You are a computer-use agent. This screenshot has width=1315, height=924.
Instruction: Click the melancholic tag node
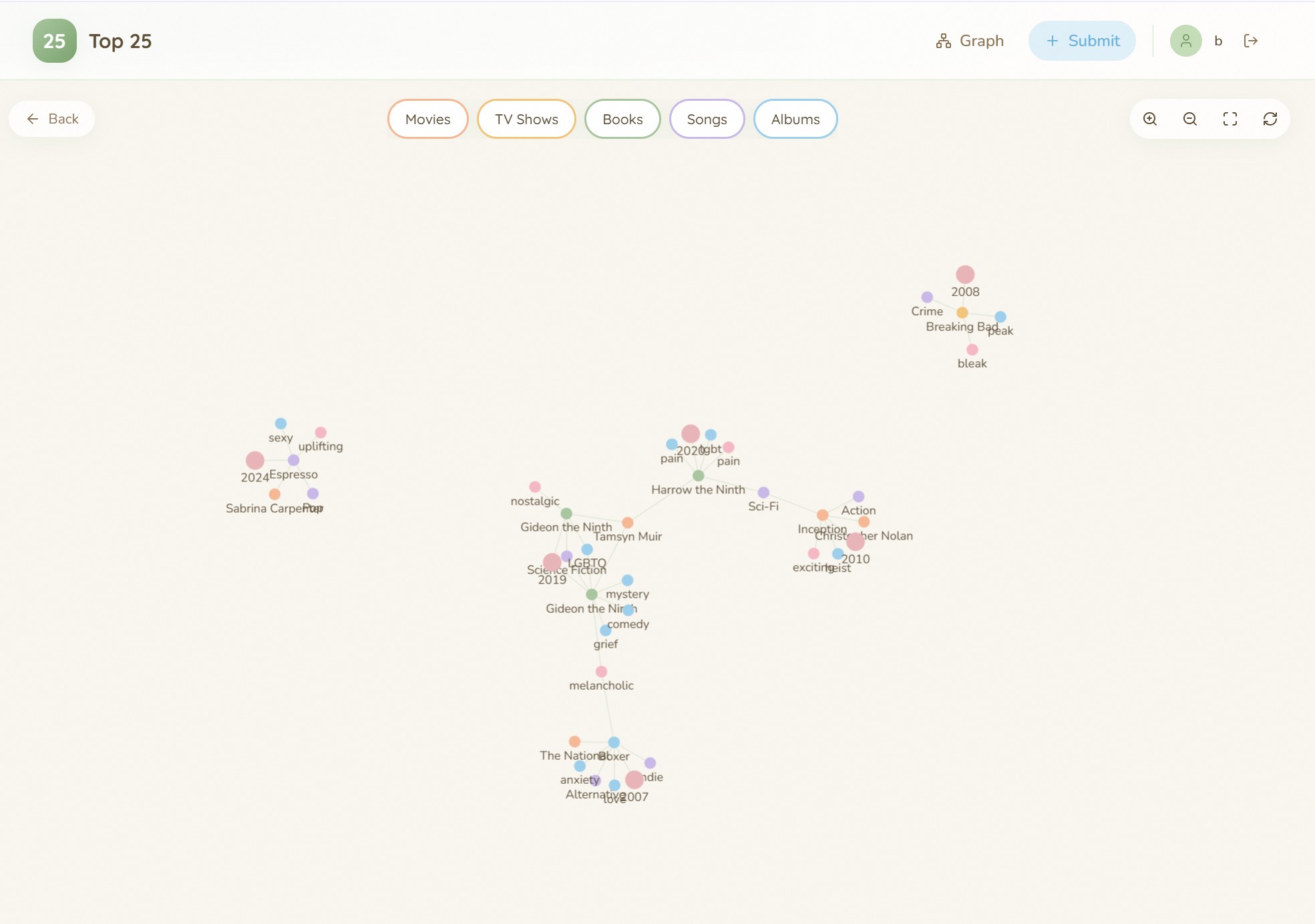tap(602, 672)
